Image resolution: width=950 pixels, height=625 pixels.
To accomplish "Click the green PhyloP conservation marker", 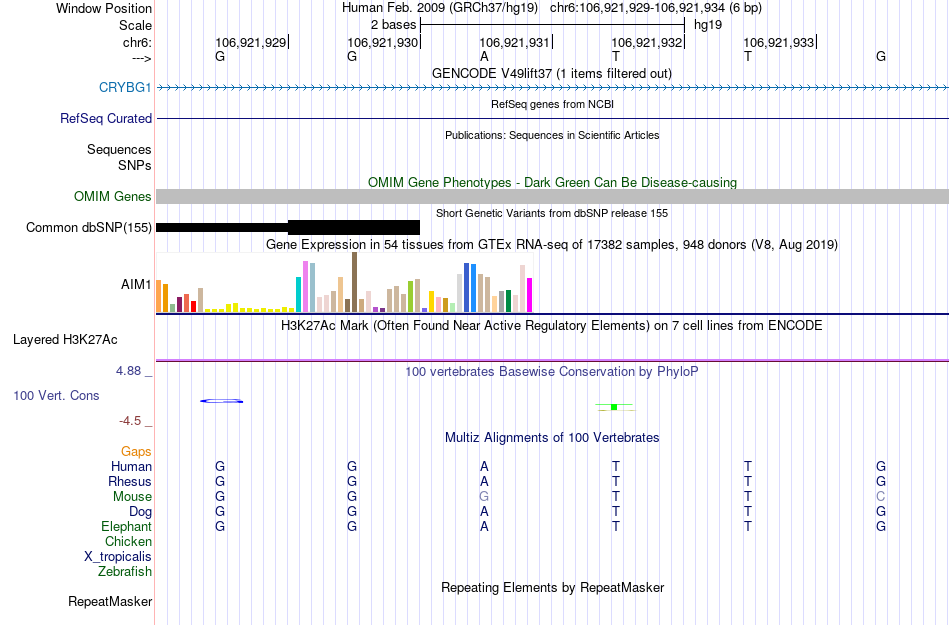I will (614, 407).
